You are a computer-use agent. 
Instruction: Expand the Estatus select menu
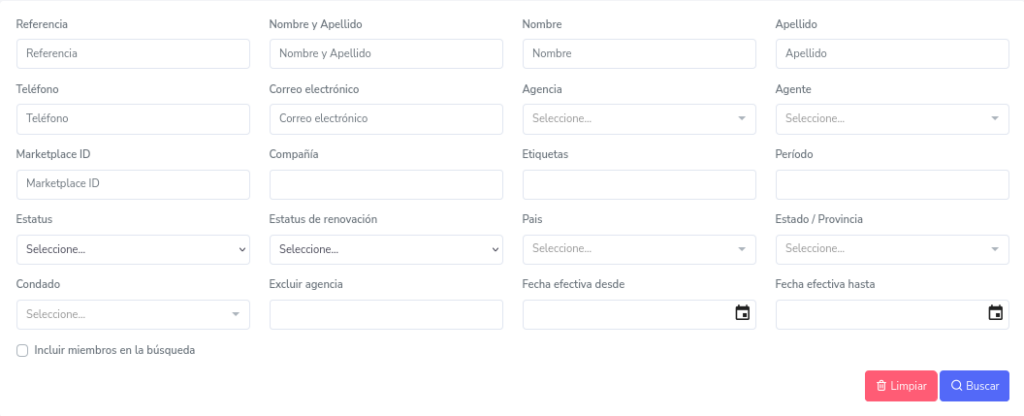[x=133, y=249]
